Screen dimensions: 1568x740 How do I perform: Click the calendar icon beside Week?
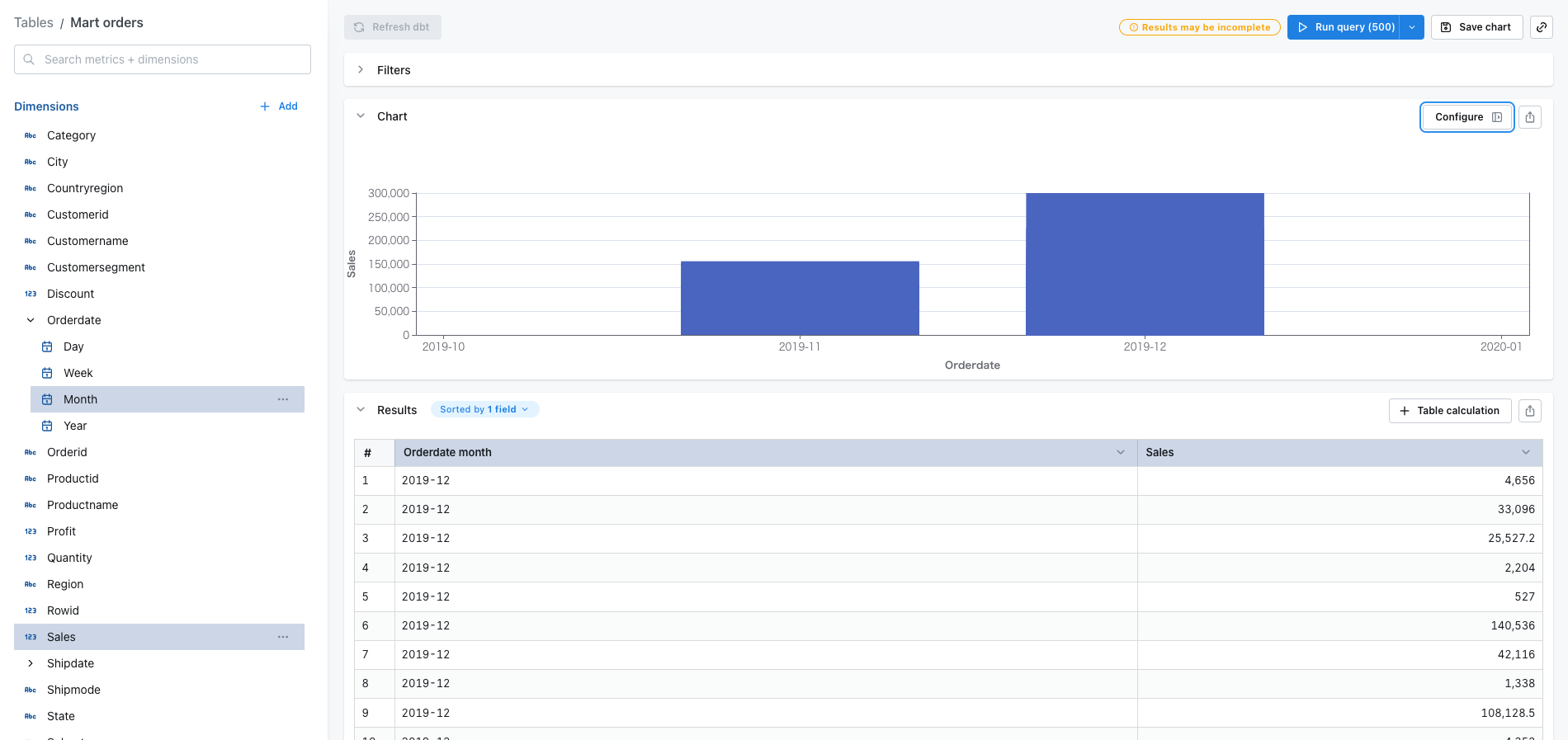click(47, 373)
